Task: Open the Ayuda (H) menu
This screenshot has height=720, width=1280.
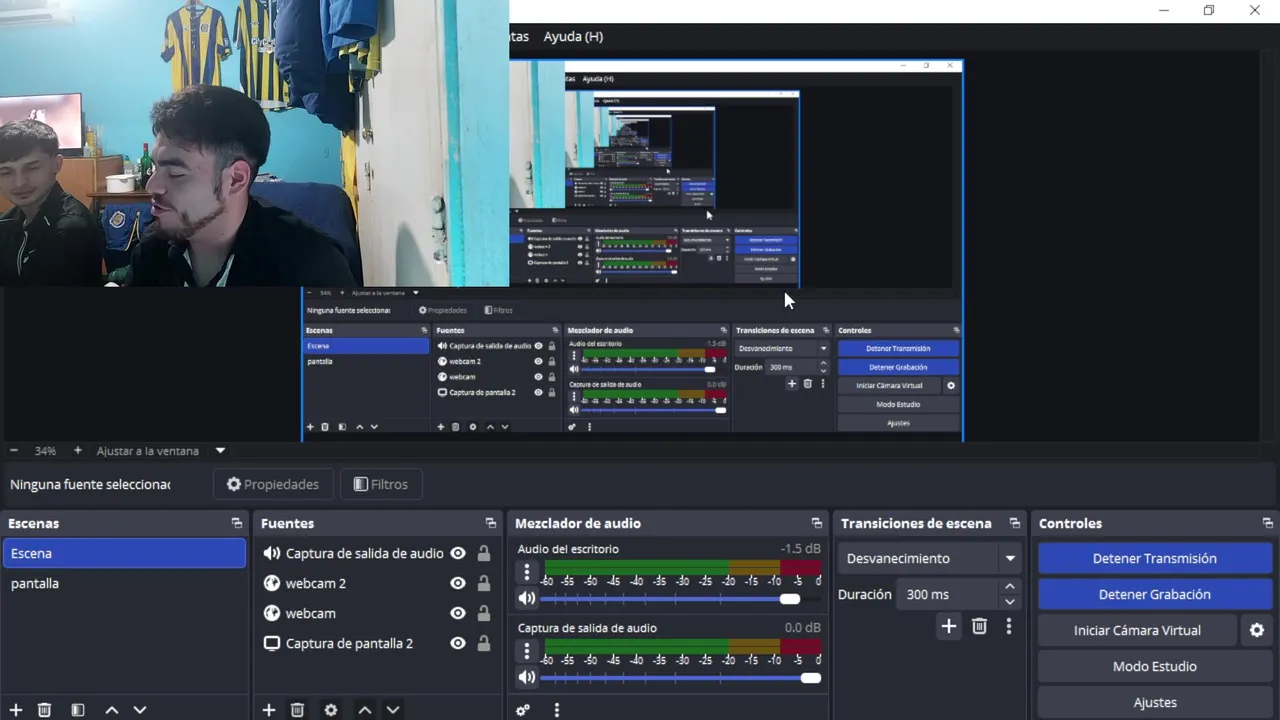Action: coord(573,36)
